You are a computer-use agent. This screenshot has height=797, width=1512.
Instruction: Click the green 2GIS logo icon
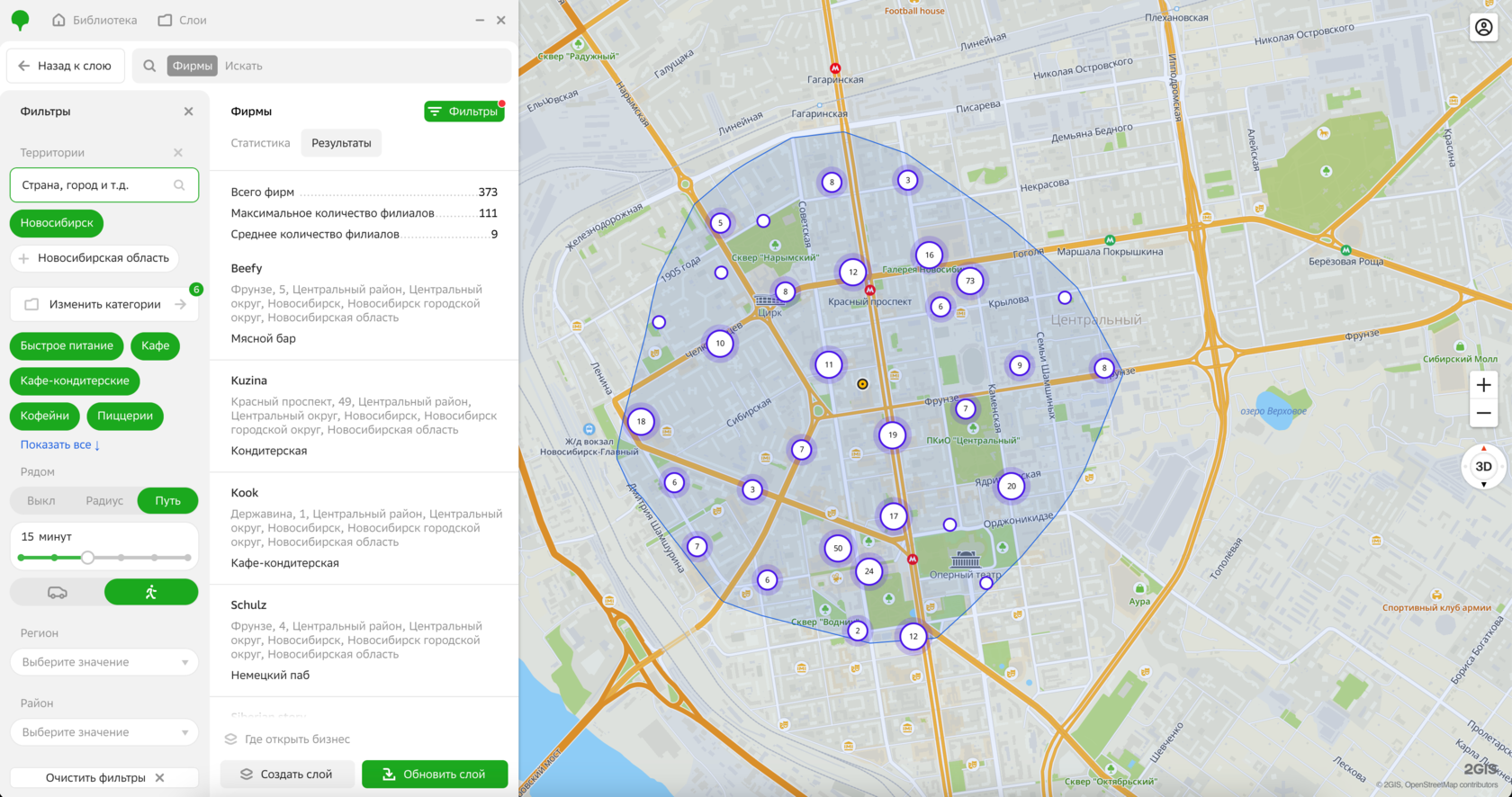coord(20,20)
